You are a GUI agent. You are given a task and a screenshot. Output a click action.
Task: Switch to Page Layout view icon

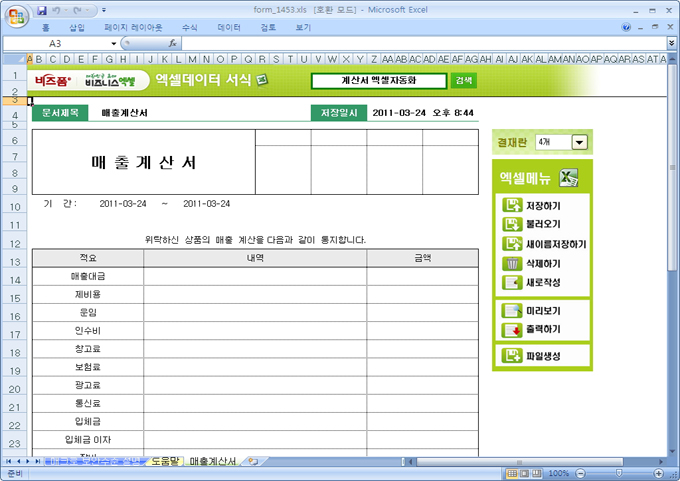(525, 474)
